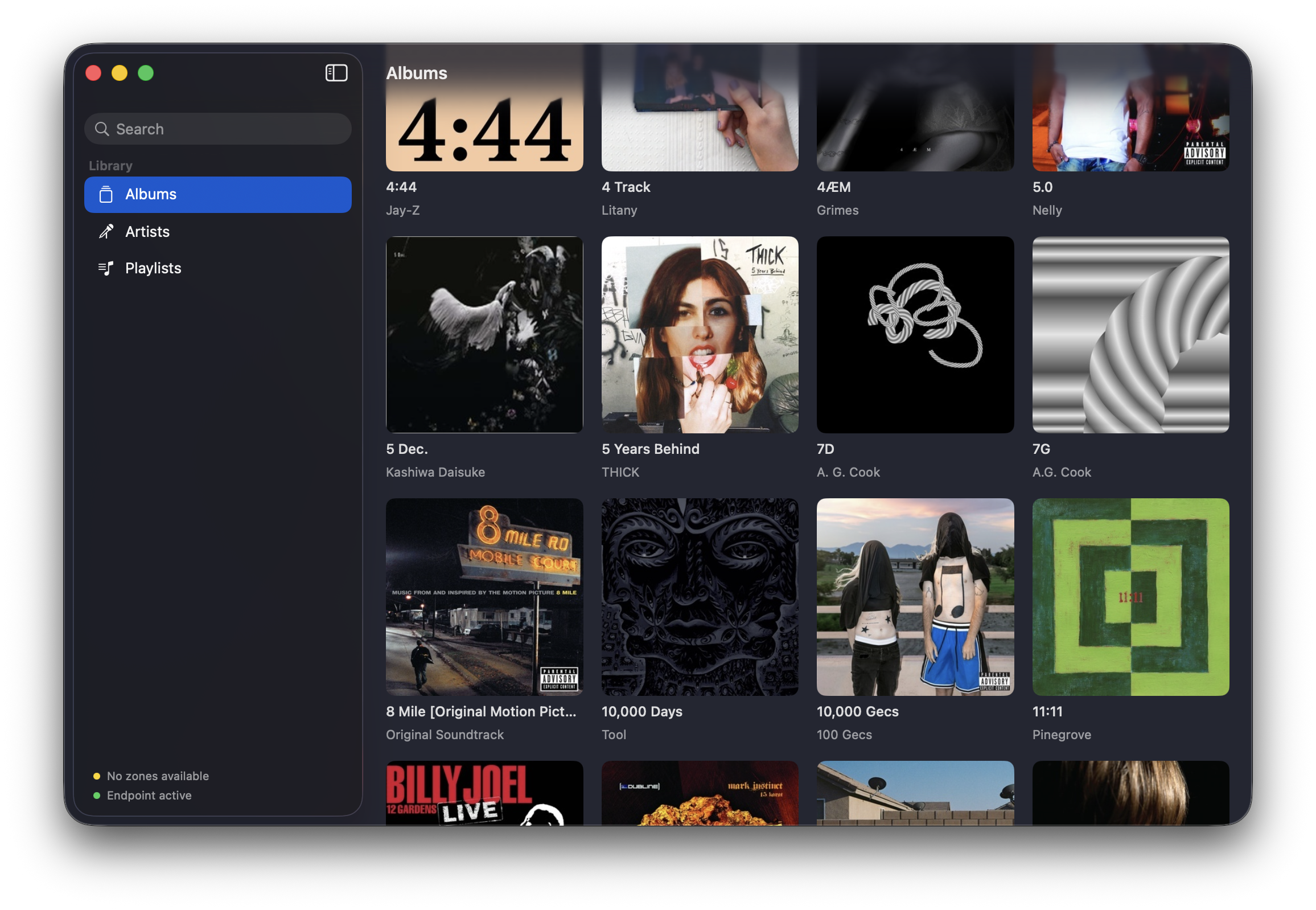Open the Playlists section

[x=153, y=268]
